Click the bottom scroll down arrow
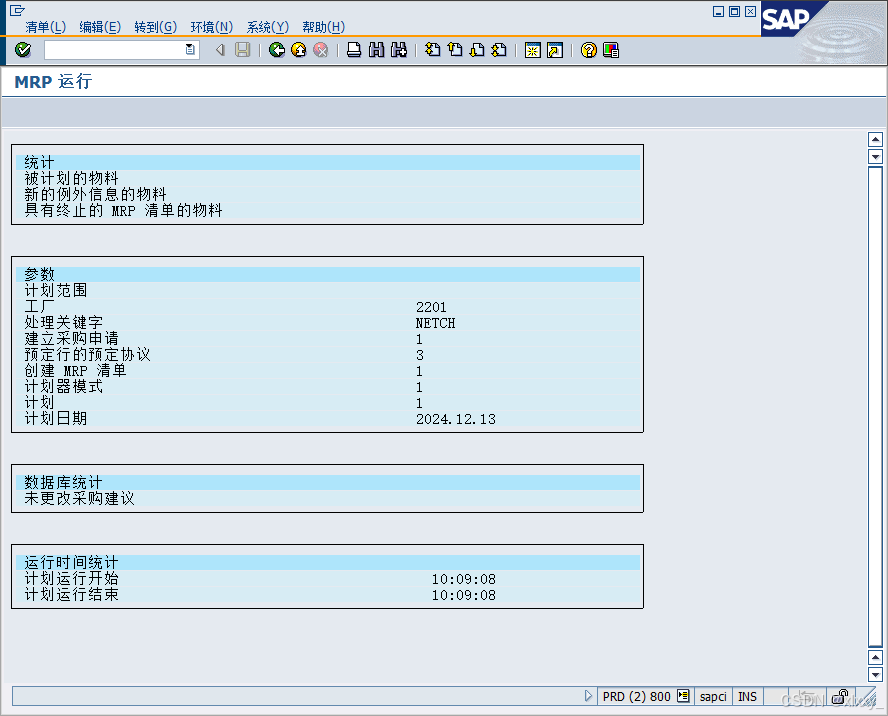The height and width of the screenshot is (716, 888). (x=876, y=675)
